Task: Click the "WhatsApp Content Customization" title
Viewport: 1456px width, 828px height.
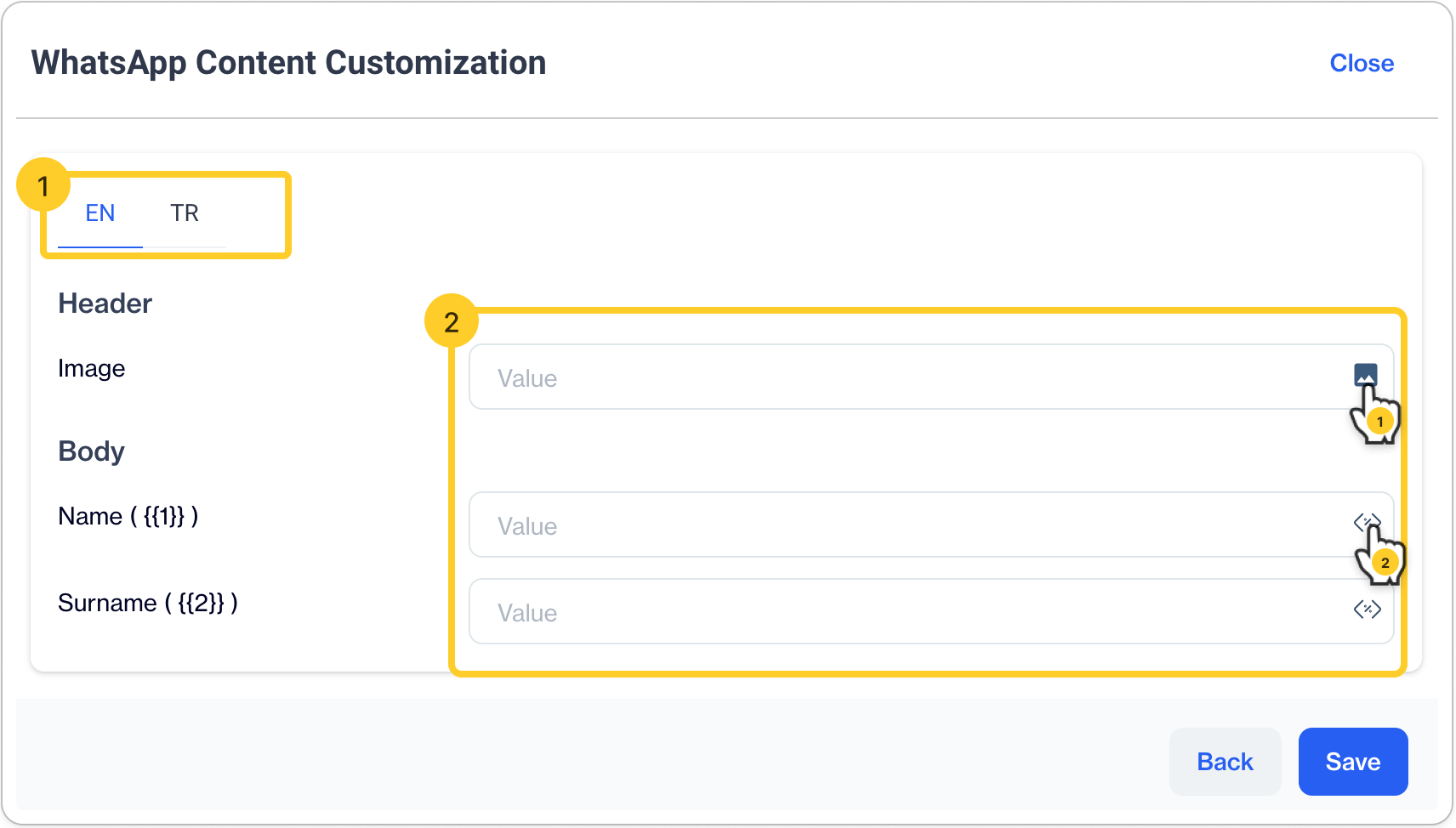Action: coord(288,63)
